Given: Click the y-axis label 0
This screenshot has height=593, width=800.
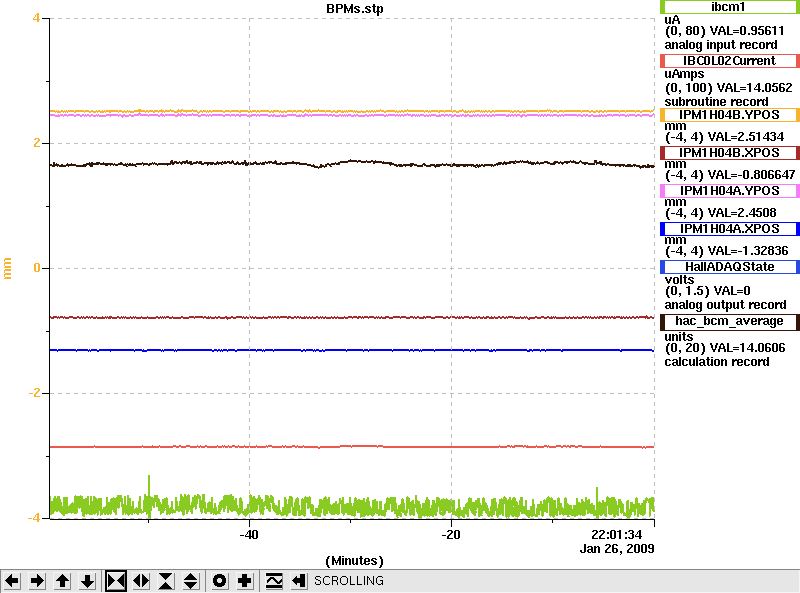Looking at the screenshot, I should [x=36, y=268].
